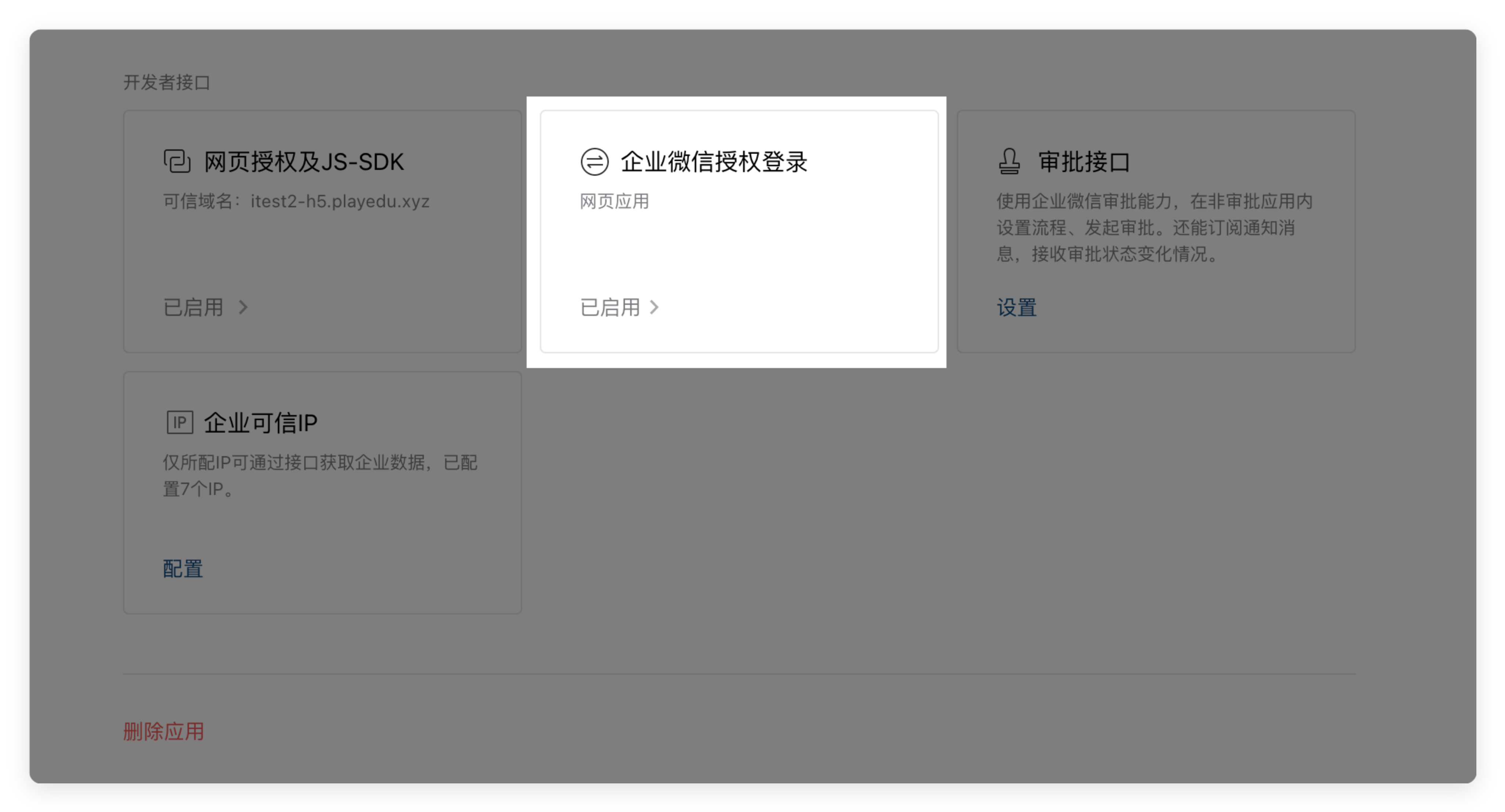Image resolution: width=1505 pixels, height=812 pixels.
Task: Click the 企业微信授权登录 title
Action: click(x=714, y=162)
